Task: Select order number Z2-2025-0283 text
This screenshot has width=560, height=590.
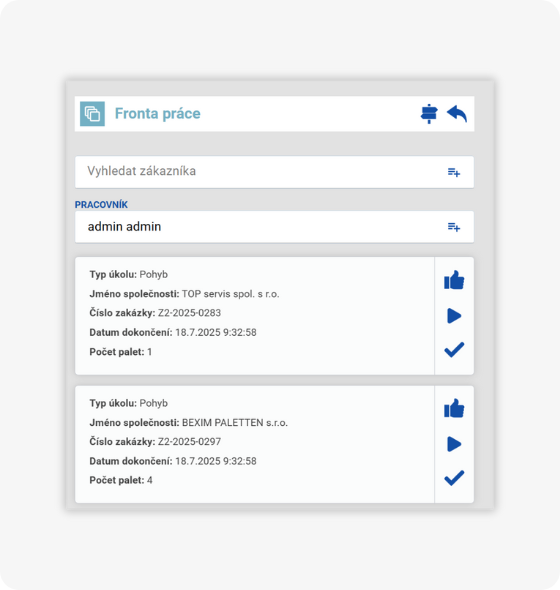Action: [189, 313]
